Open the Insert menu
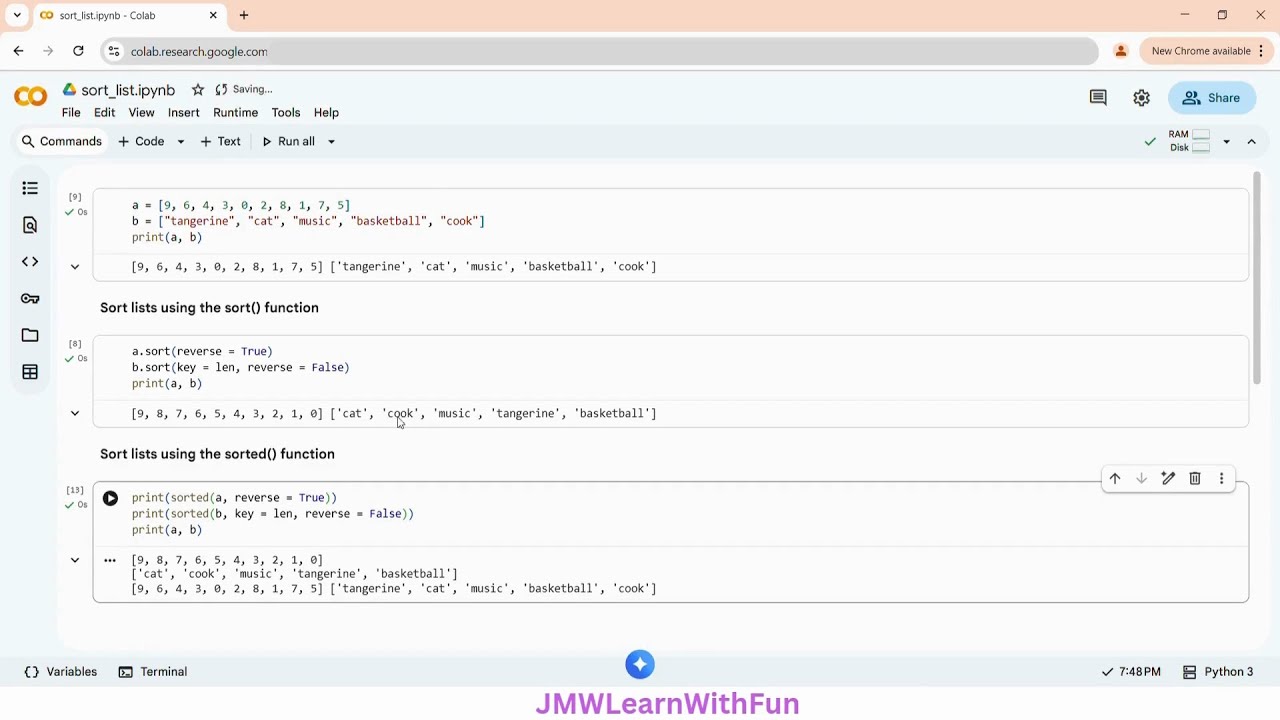This screenshot has height=720, width=1280. (x=184, y=113)
